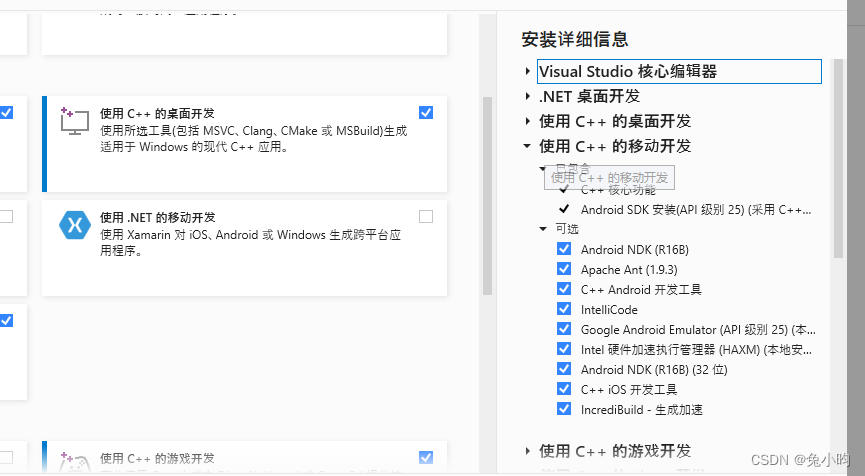Expand 使用 C++ 的桌面开发 details node

527,121
